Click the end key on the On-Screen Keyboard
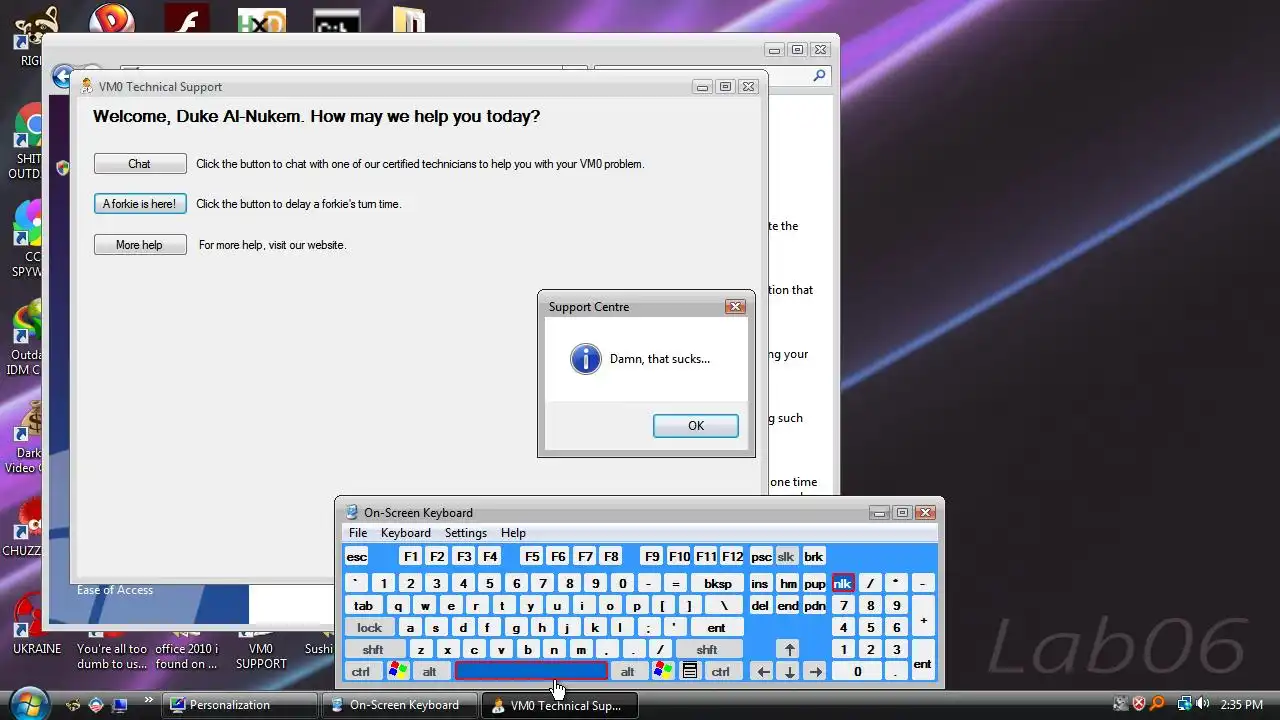The height and width of the screenshot is (720, 1280). click(x=788, y=605)
